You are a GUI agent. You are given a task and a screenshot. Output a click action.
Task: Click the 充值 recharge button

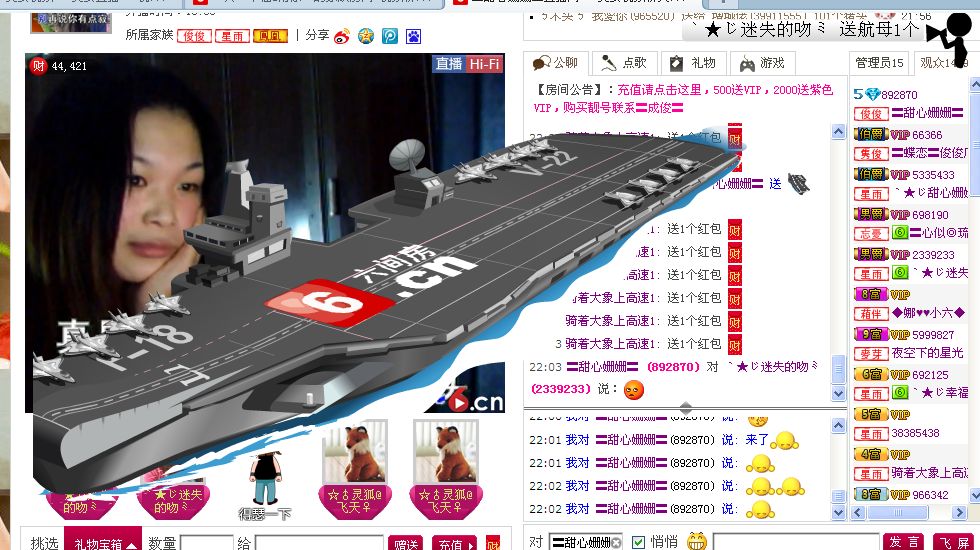(456, 543)
